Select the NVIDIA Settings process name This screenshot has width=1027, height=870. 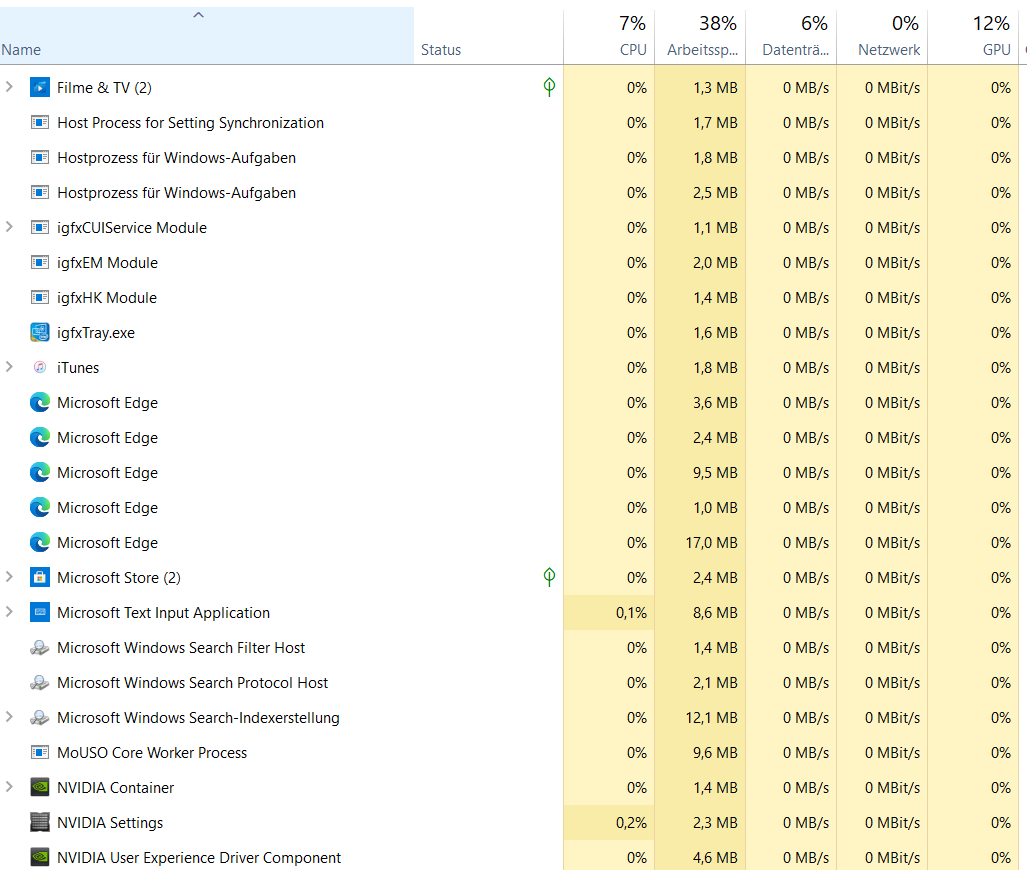pos(110,823)
